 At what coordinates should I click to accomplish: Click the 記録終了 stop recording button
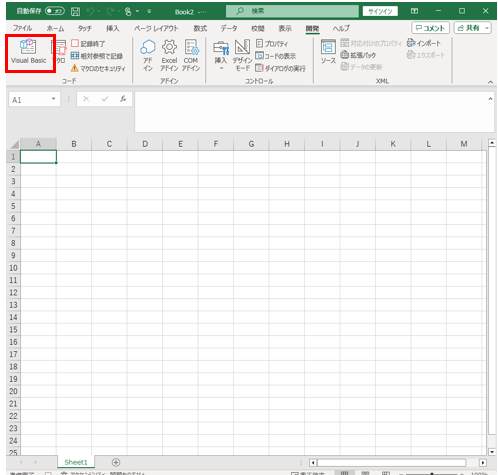tap(88, 44)
